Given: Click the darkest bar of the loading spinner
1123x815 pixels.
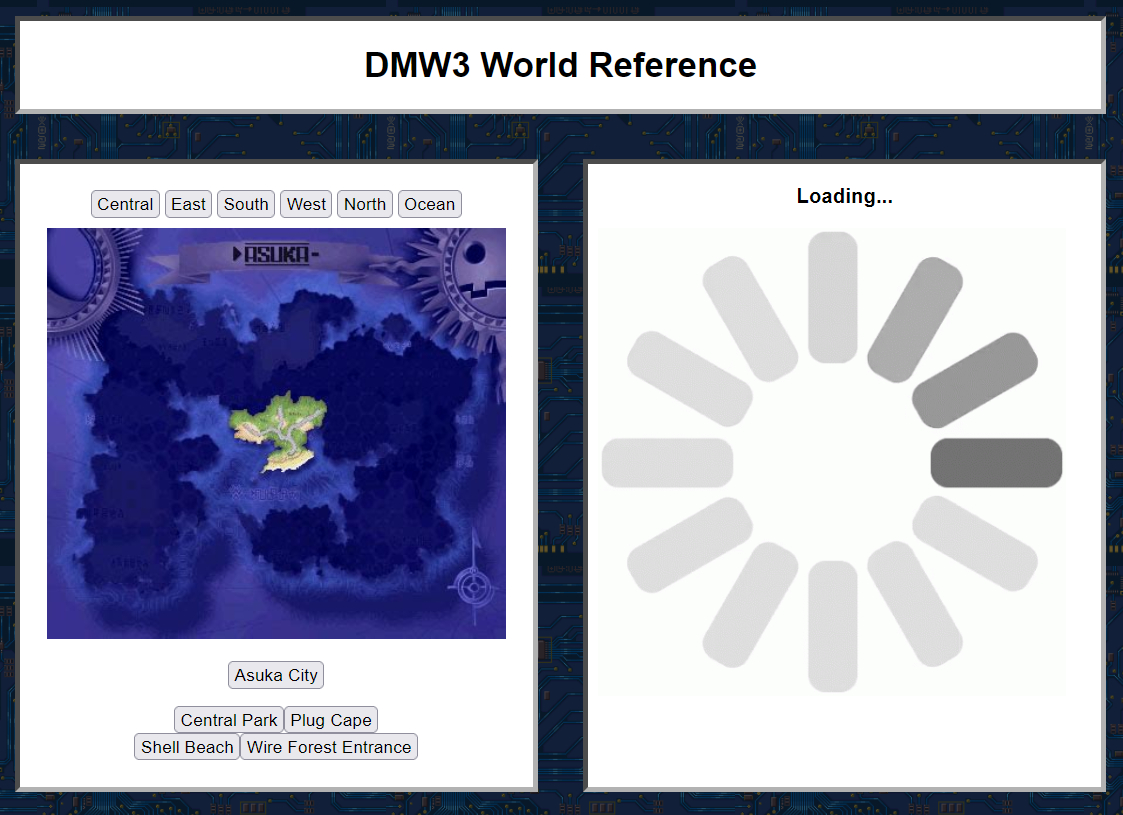Looking at the screenshot, I should 996,463.
